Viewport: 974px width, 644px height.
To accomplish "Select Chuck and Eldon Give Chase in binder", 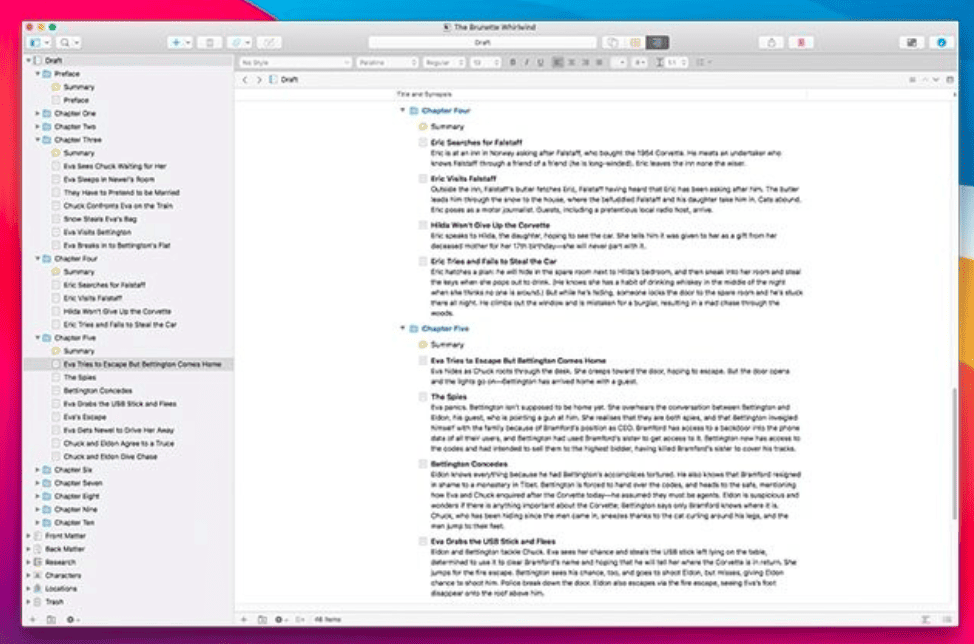I will pos(110,456).
